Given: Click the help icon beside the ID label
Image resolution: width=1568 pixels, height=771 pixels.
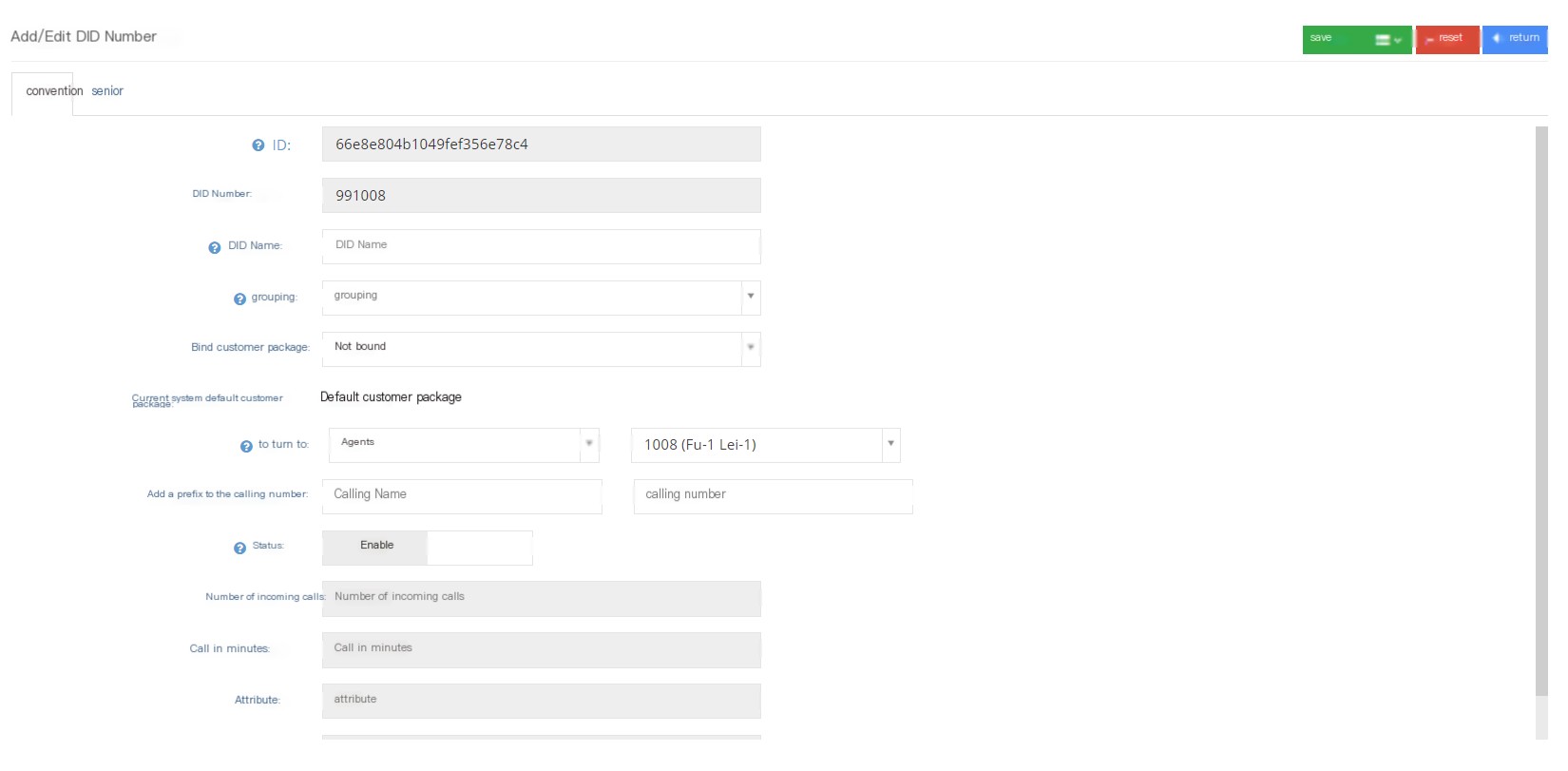Looking at the screenshot, I should [258, 145].
